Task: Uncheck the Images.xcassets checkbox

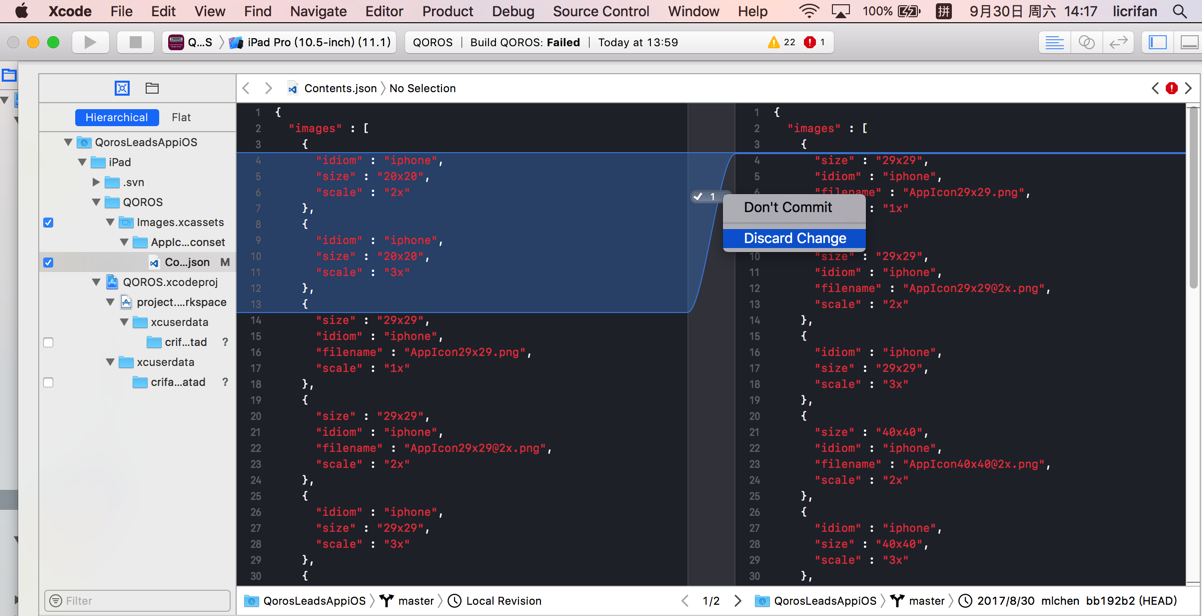Action: click(x=48, y=222)
